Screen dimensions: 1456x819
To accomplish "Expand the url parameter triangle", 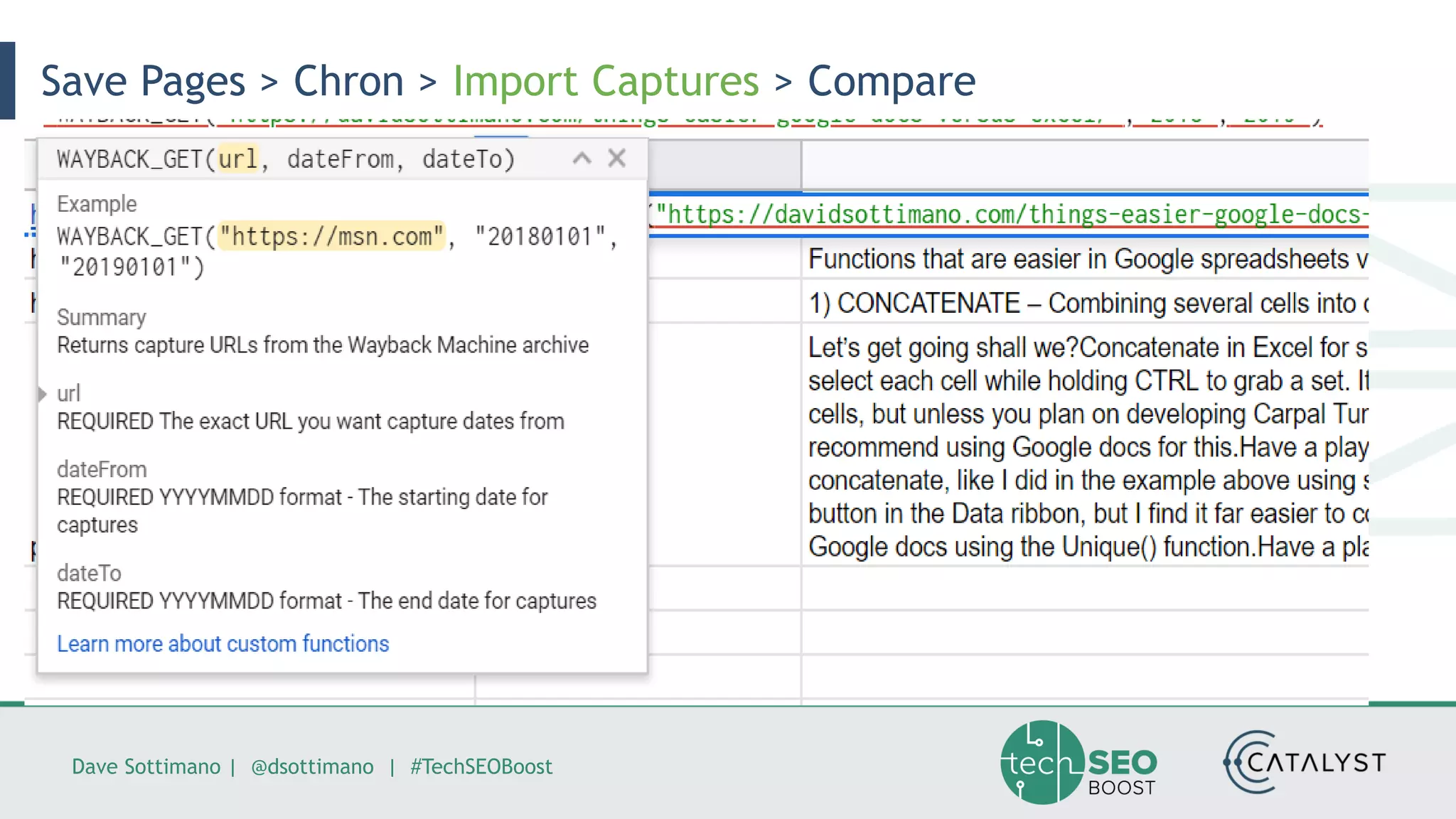I will [x=42, y=393].
